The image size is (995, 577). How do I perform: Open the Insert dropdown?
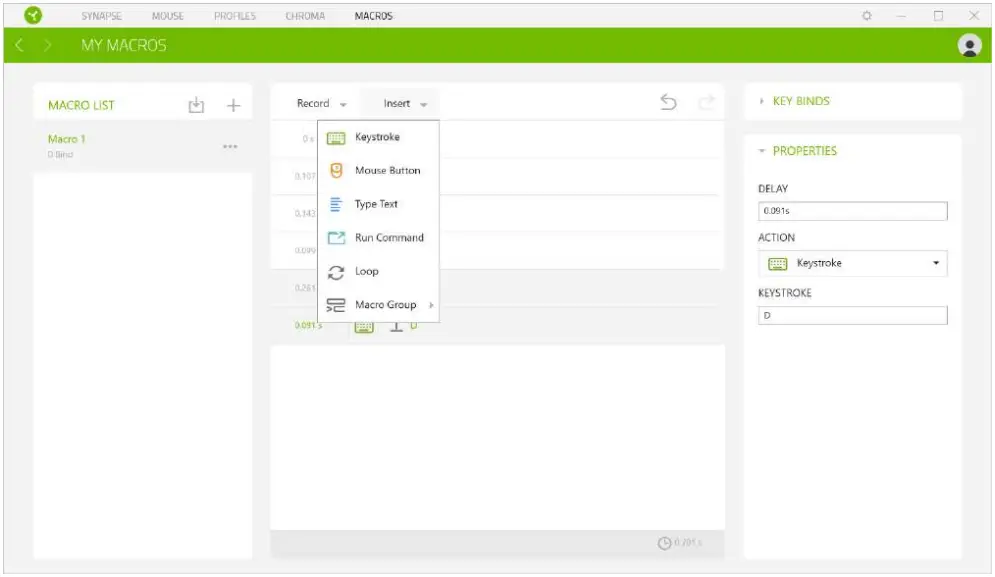click(405, 103)
